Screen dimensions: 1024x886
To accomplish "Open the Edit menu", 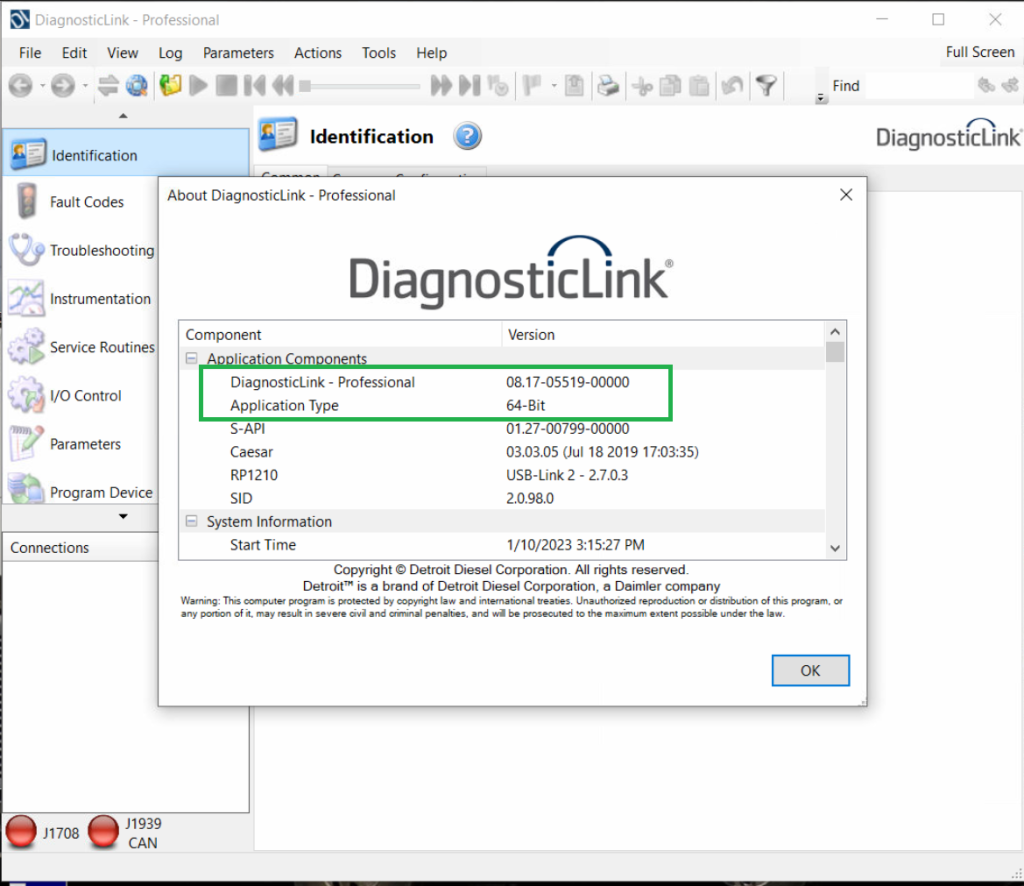I will coord(74,53).
